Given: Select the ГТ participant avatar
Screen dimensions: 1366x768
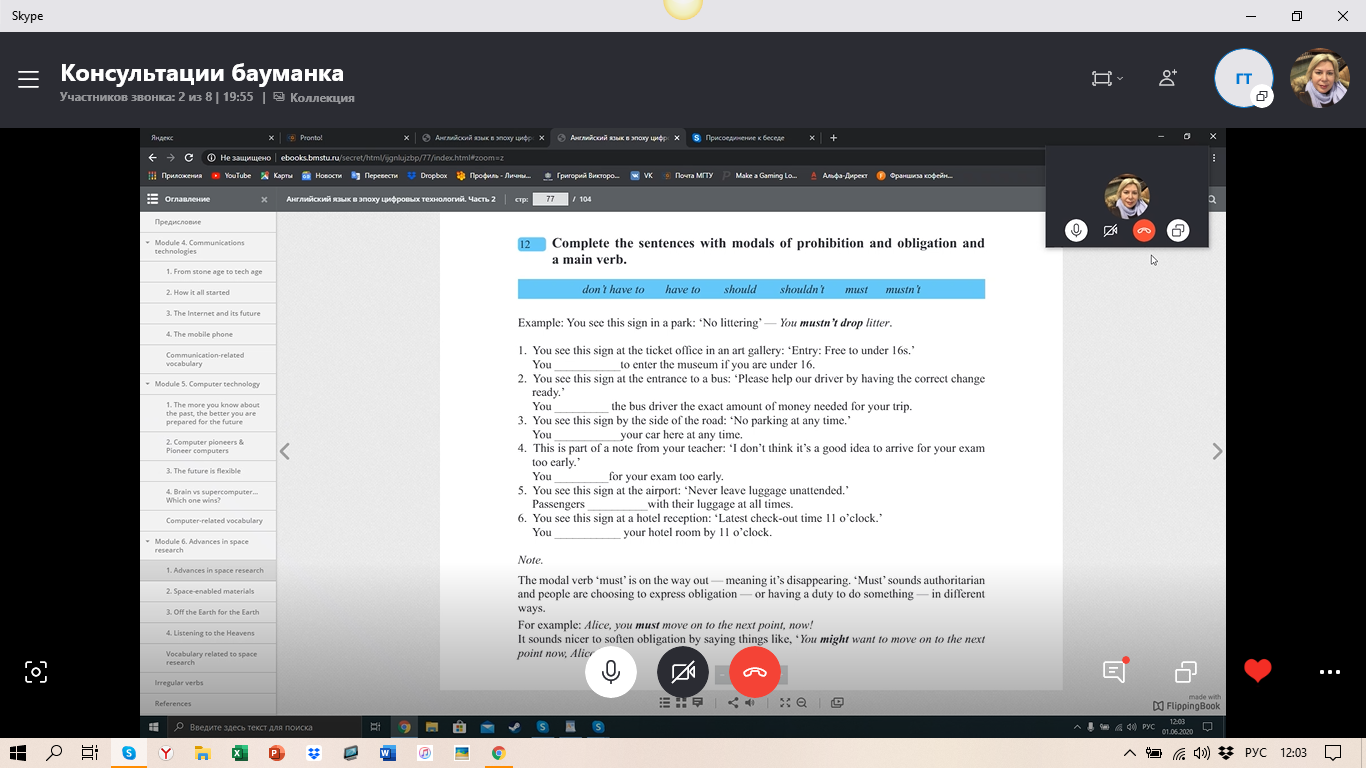Looking at the screenshot, I should tap(1243, 78).
